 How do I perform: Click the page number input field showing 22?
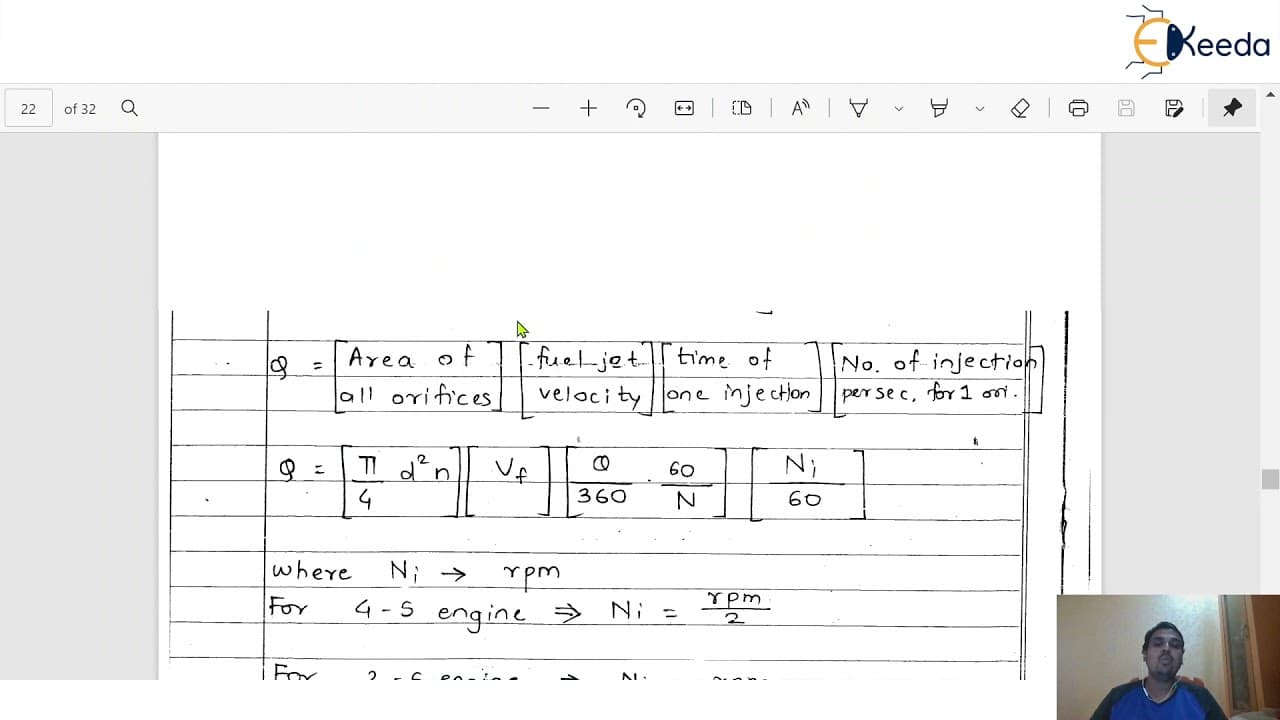click(28, 108)
